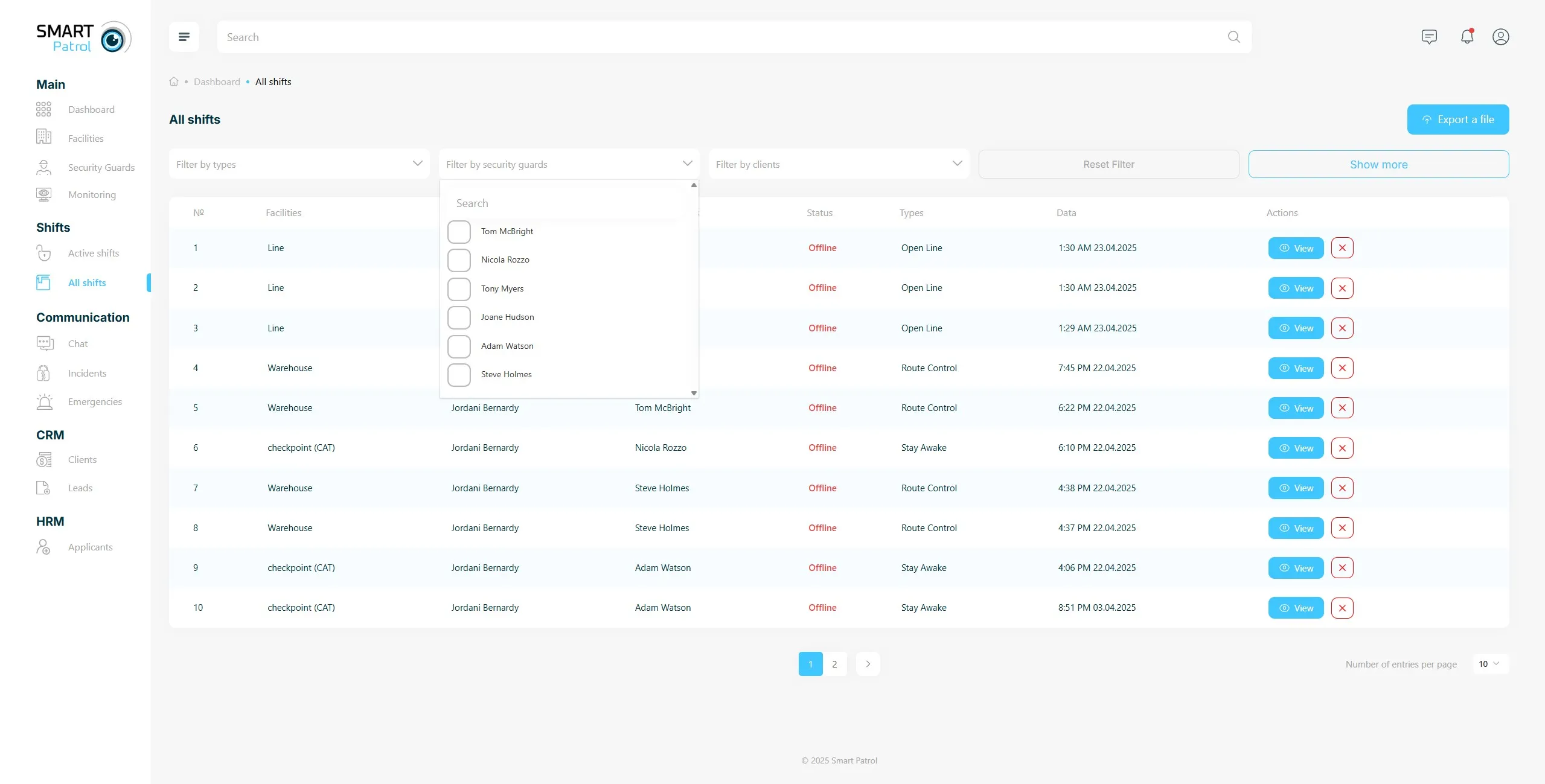
Task: Click the Facilities building icon
Action: (x=43, y=136)
